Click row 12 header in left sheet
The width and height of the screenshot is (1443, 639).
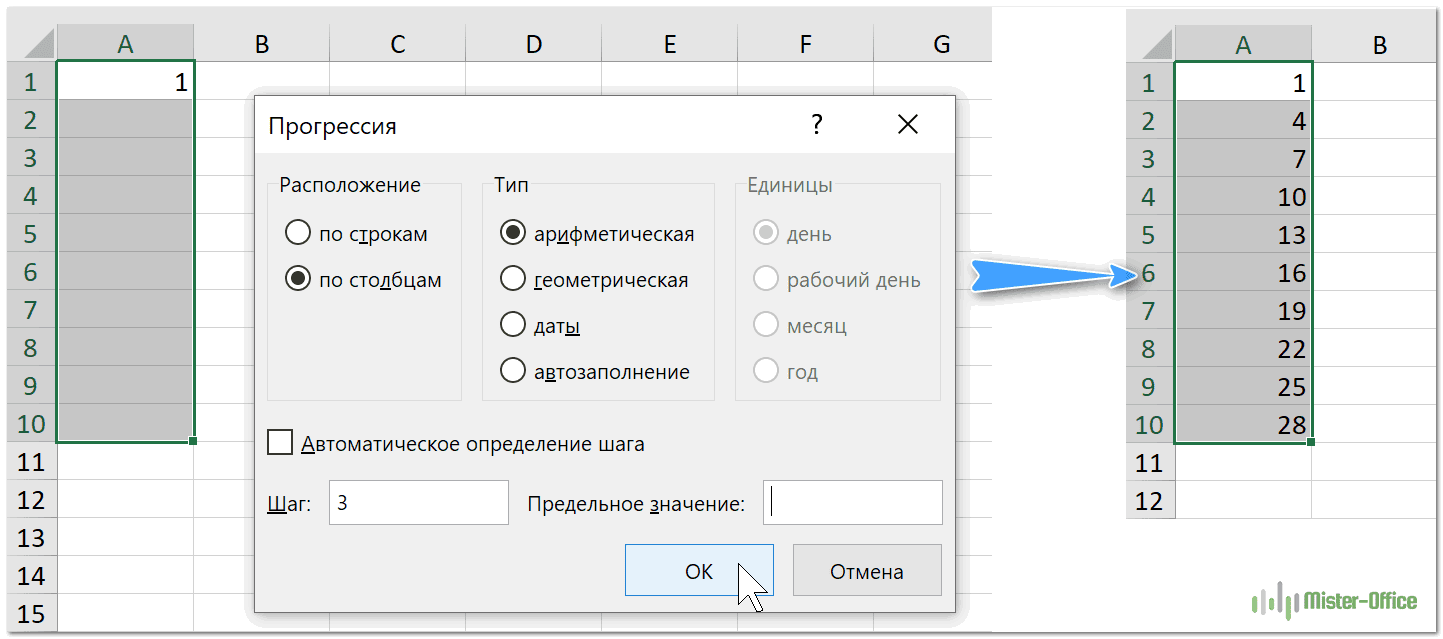pos(31,500)
